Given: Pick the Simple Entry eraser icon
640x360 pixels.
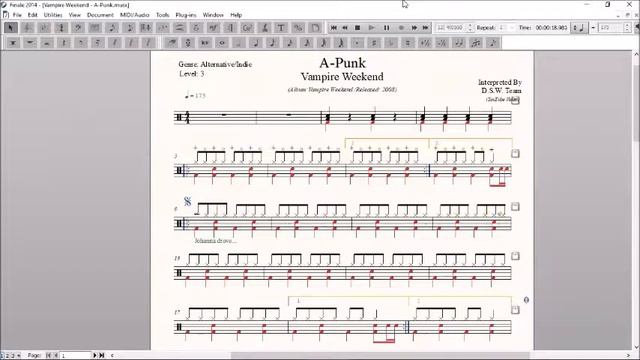Looking at the screenshot, I should [171, 43].
